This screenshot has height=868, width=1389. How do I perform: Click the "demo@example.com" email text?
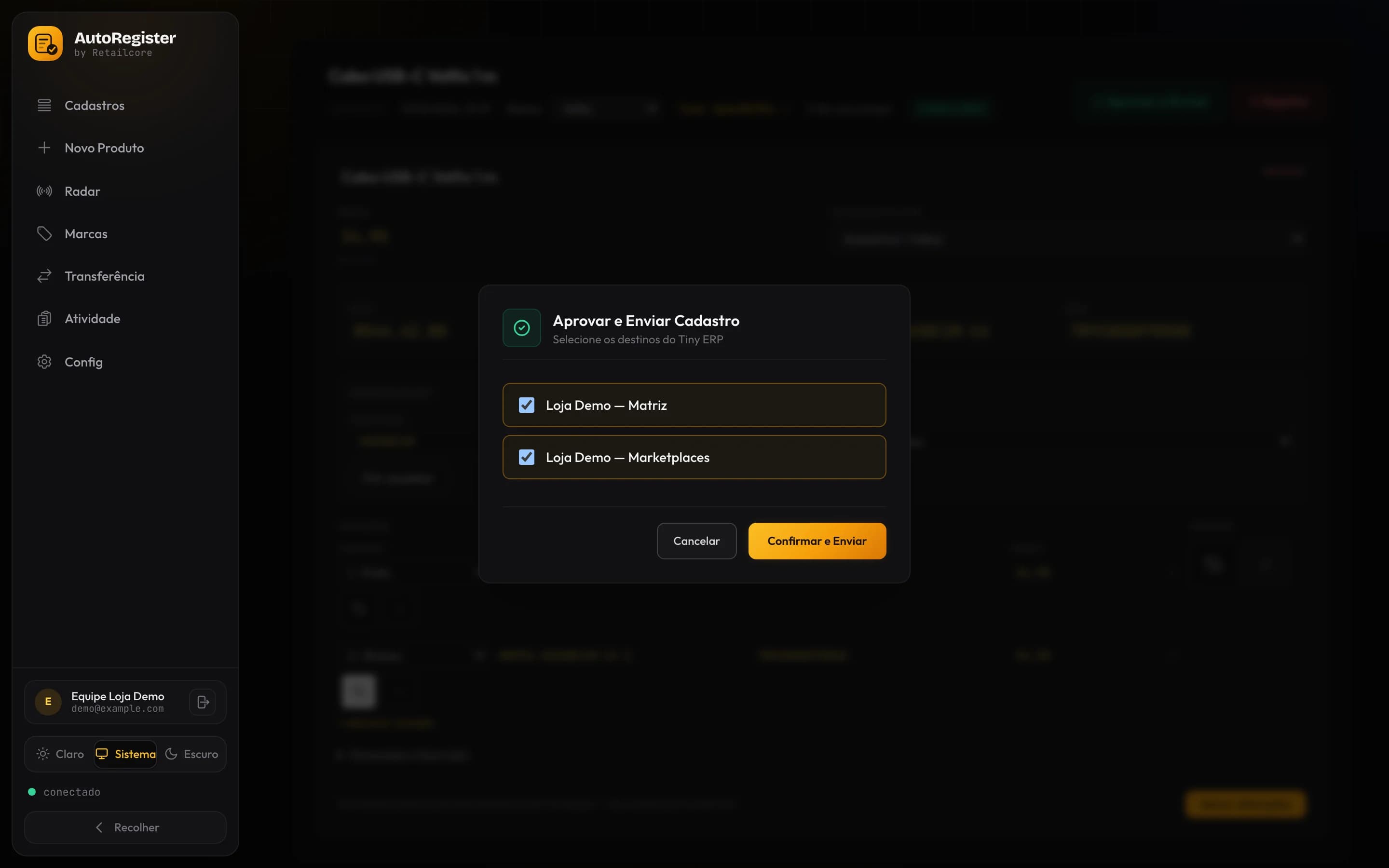(x=118, y=709)
